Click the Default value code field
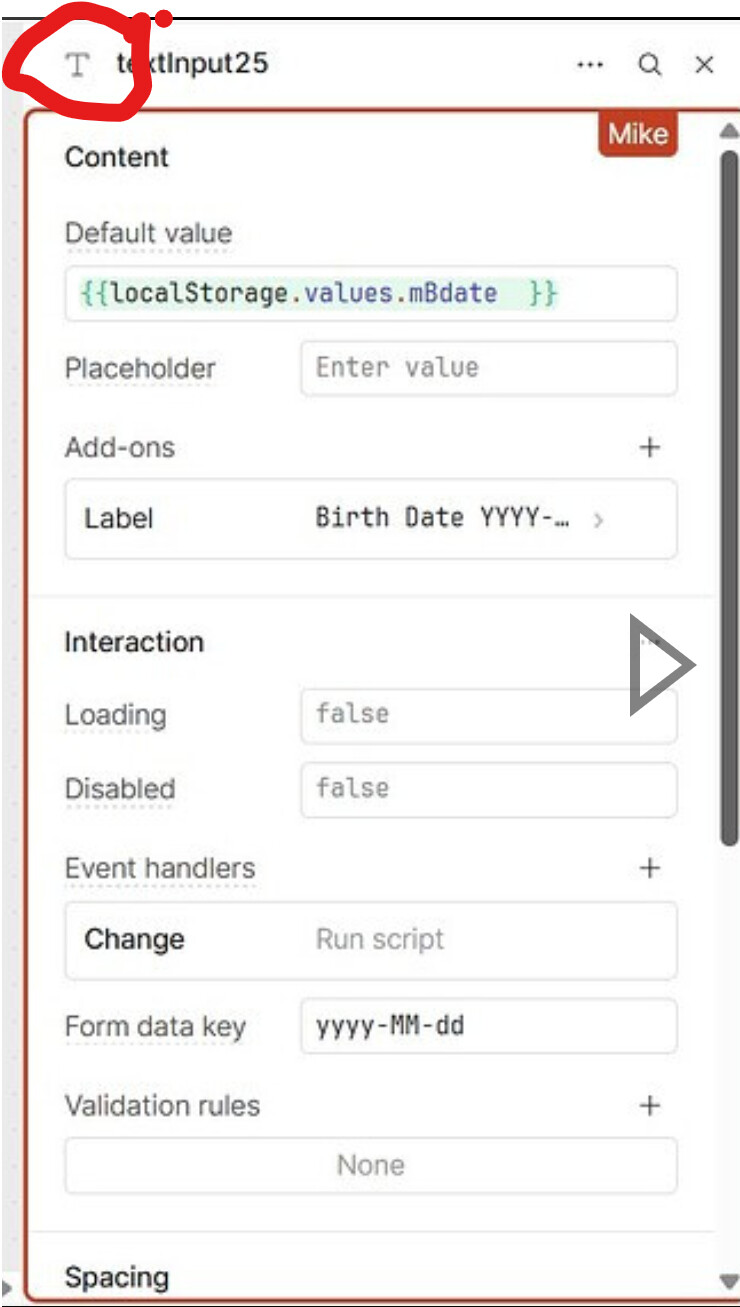 pyautogui.click(x=370, y=294)
